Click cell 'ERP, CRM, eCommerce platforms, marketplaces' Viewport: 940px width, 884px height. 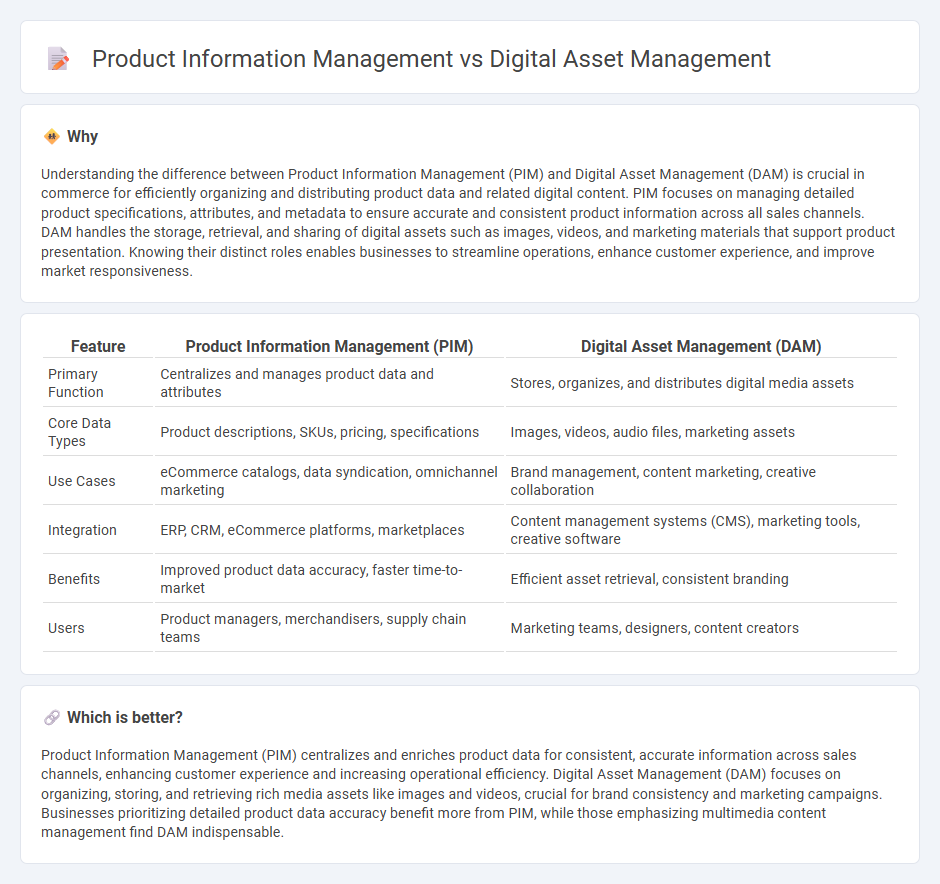(329, 530)
